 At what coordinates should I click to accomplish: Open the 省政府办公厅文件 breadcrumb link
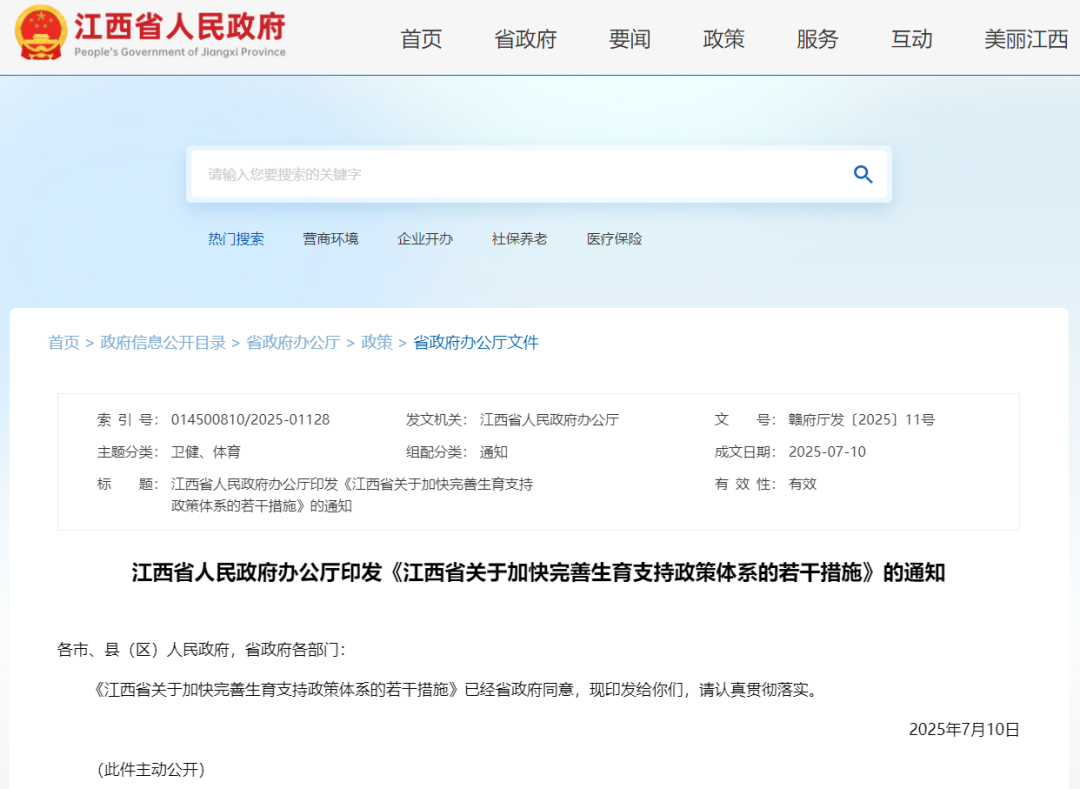coord(476,341)
